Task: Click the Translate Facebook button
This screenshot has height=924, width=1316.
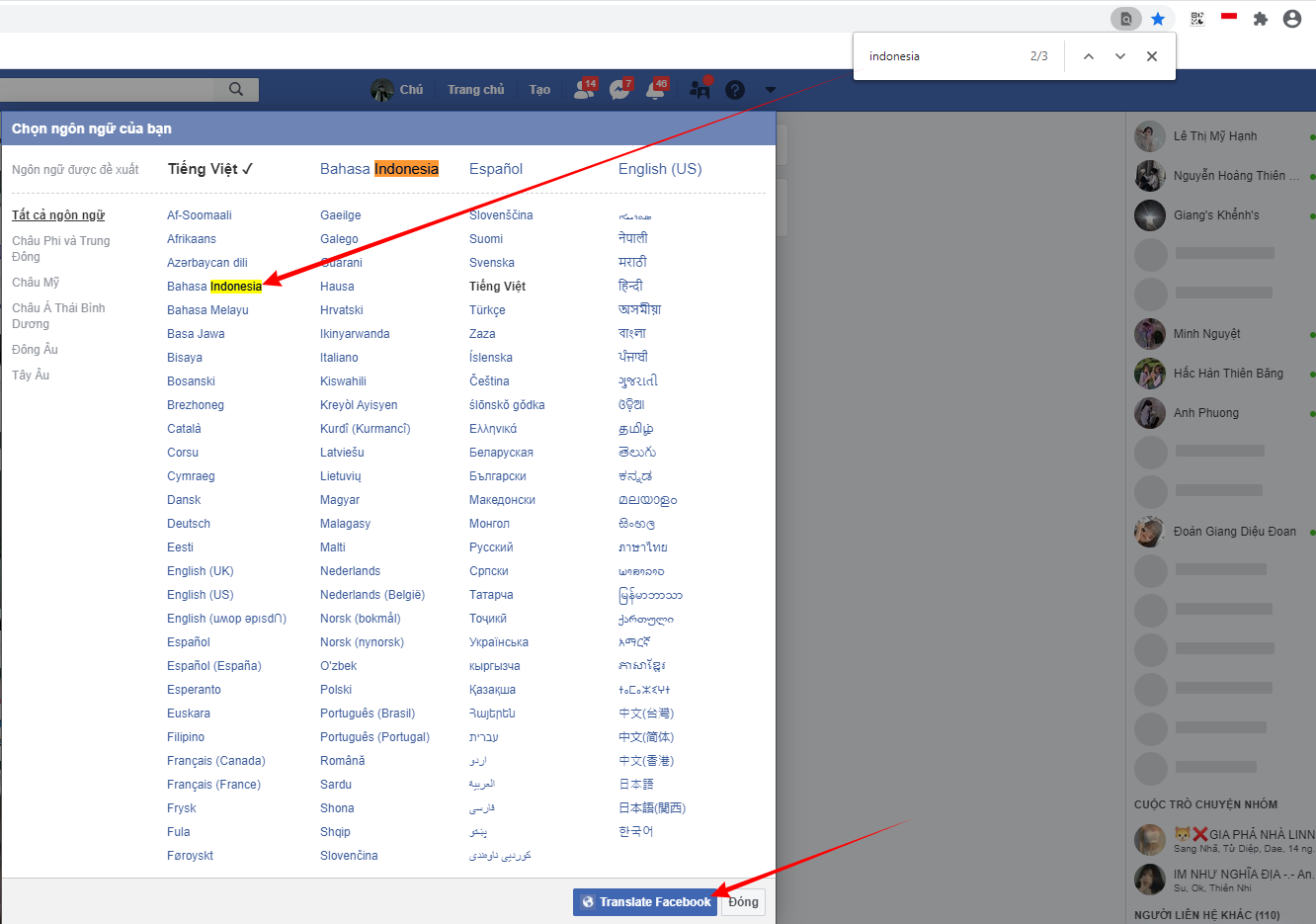Action: (645, 902)
